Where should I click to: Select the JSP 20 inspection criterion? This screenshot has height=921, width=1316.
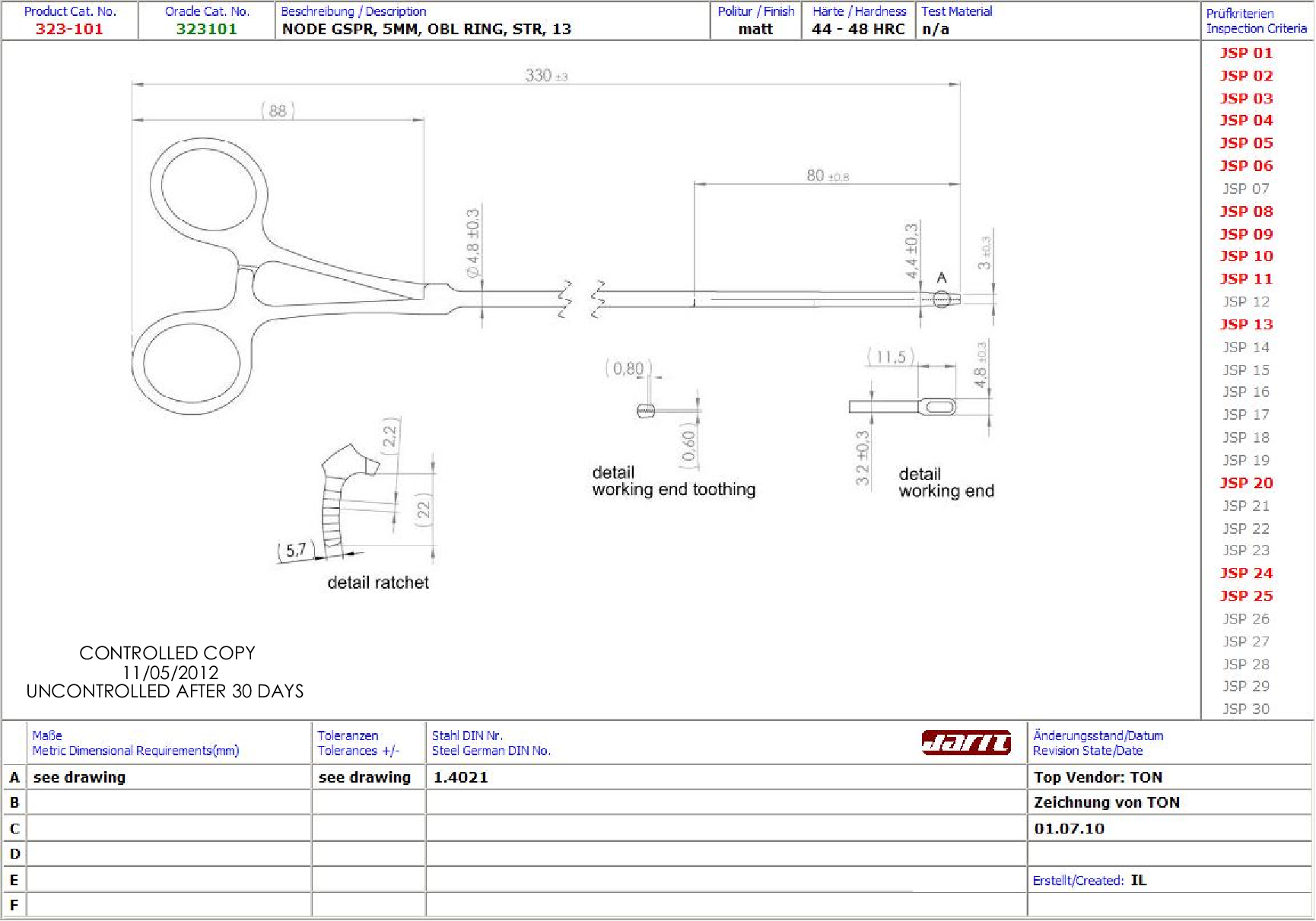[x=1246, y=483]
